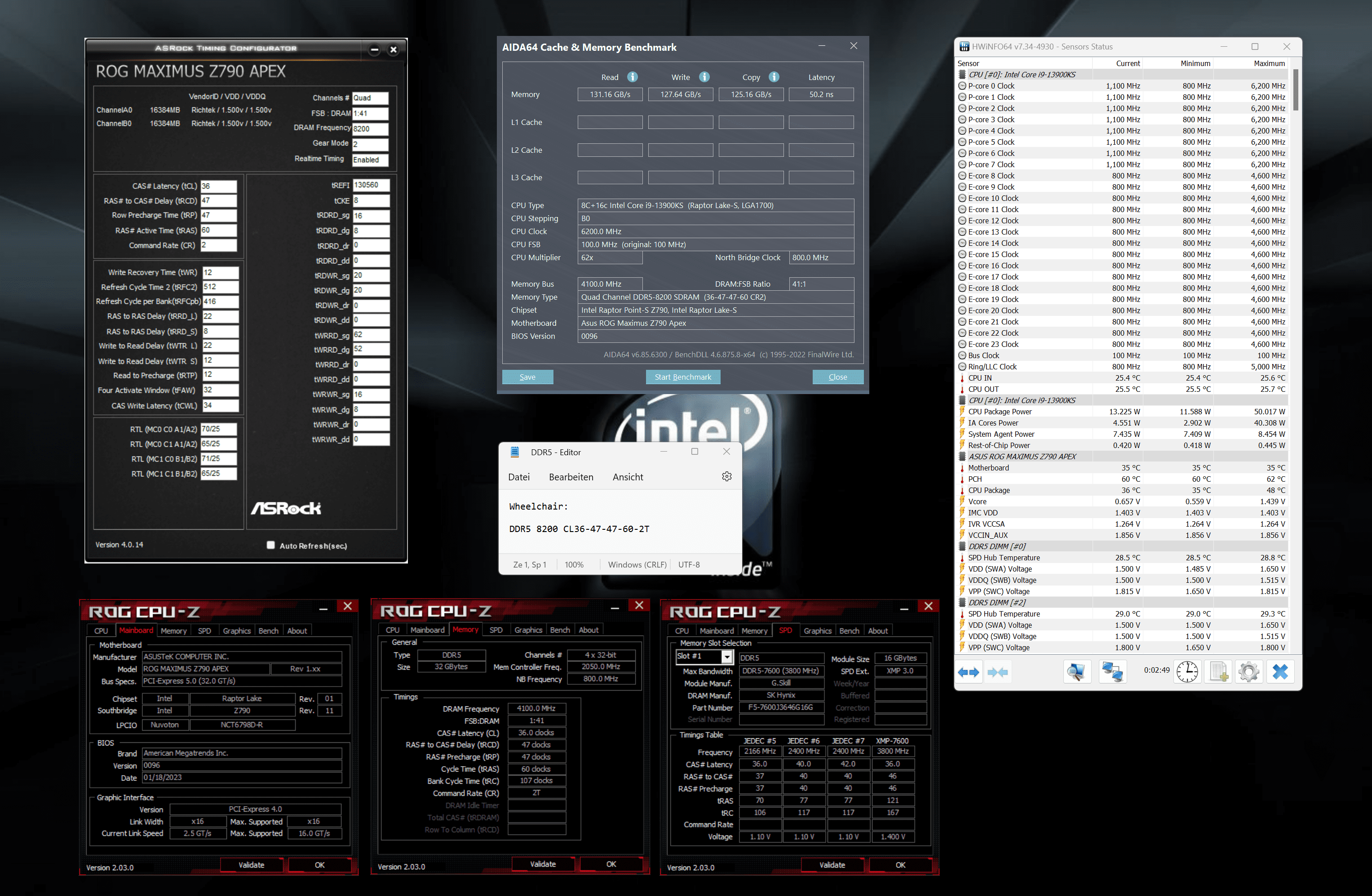Click Motherboard temperature thermometer icon

(x=962, y=468)
